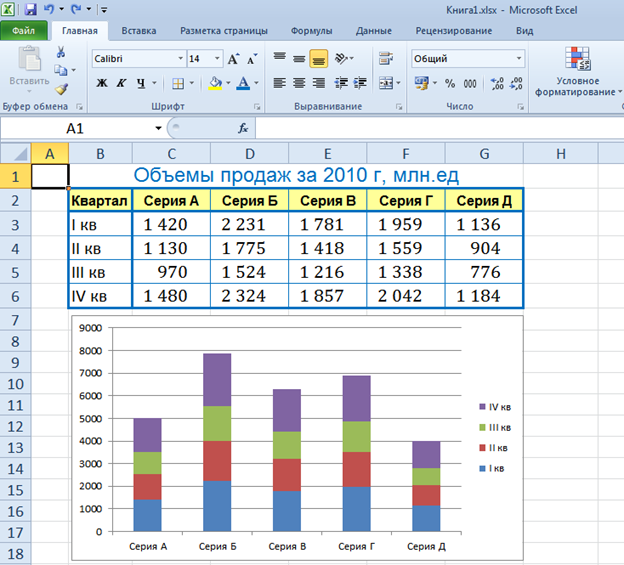
Task: Toggle bold (Ж) formatting
Action: 101,84
